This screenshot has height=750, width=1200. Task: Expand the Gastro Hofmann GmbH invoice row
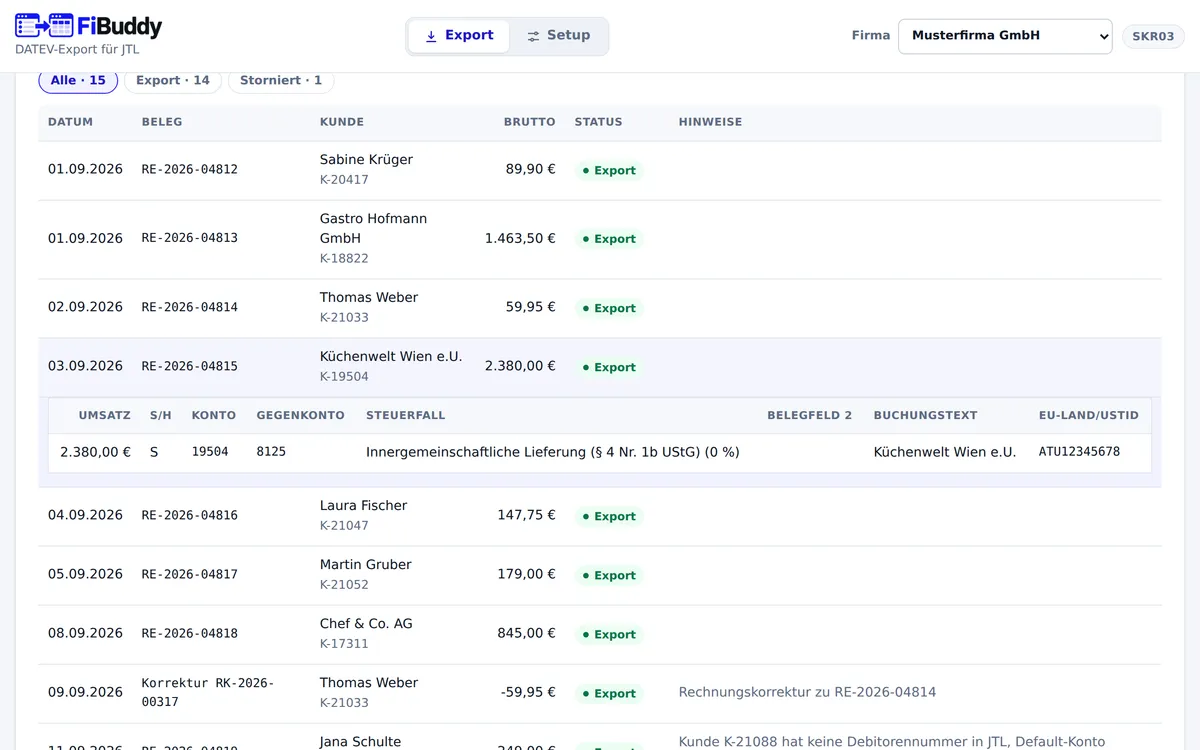pyautogui.click(x=600, y=239)
